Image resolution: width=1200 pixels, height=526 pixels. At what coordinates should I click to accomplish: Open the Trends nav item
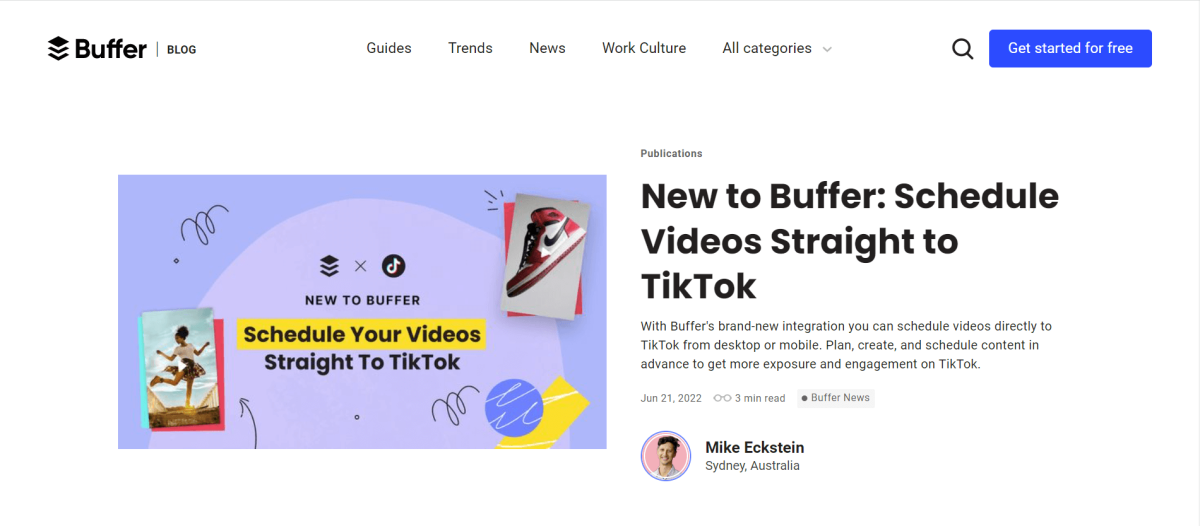(x=470, y=48)
